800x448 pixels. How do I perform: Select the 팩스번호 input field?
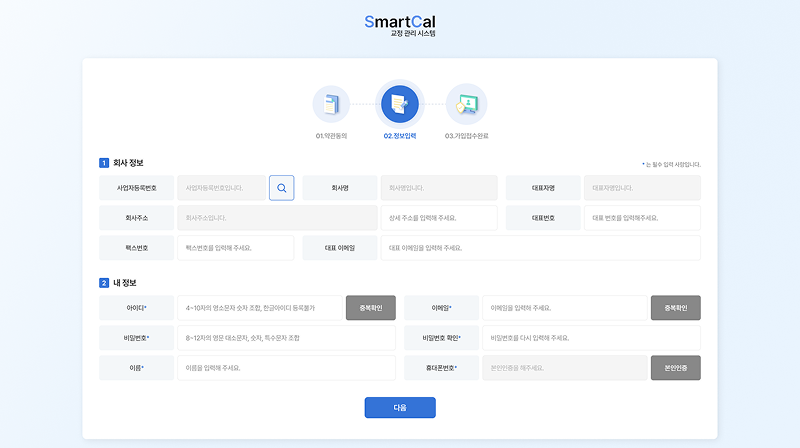click(x=235, y=248)
